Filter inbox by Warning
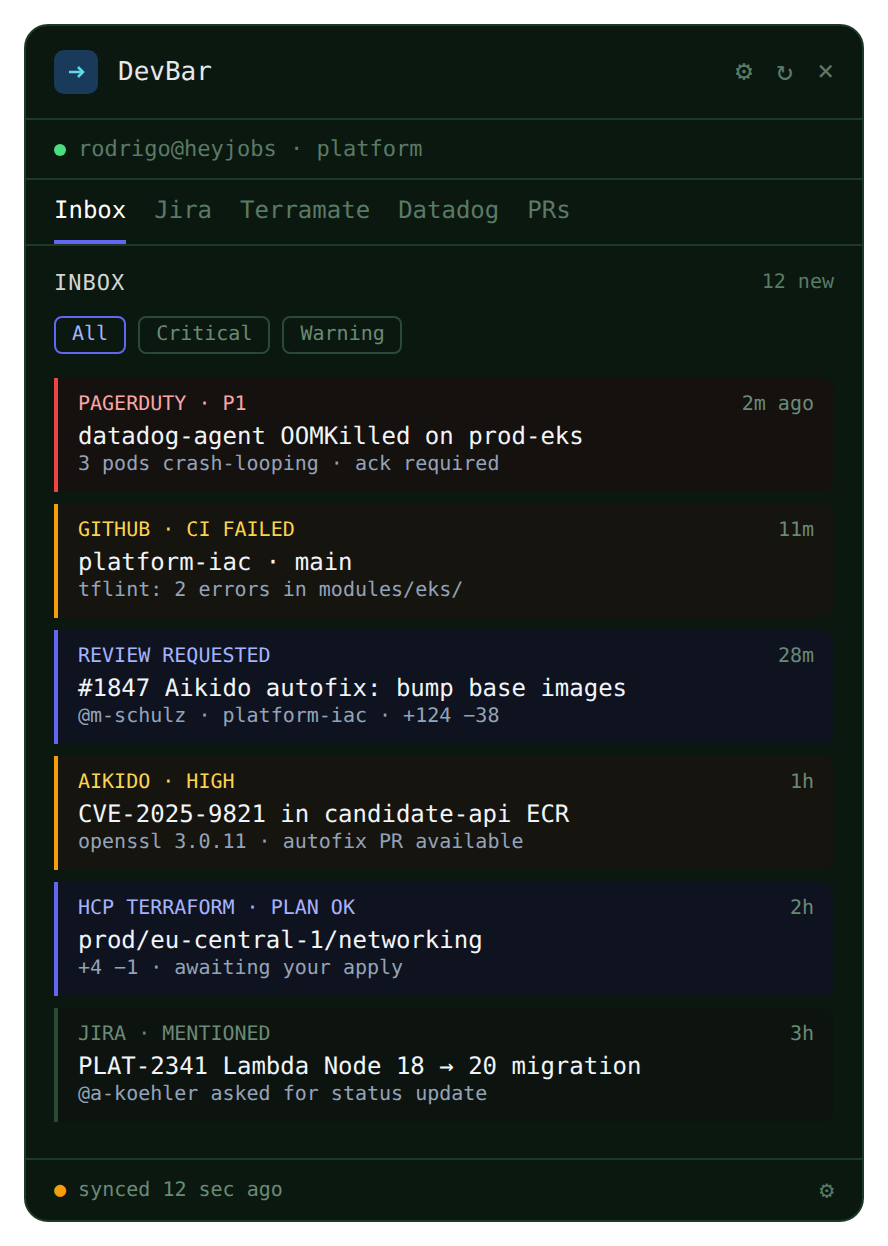This screenshot has width=888, height=1246. click(342, 334)
